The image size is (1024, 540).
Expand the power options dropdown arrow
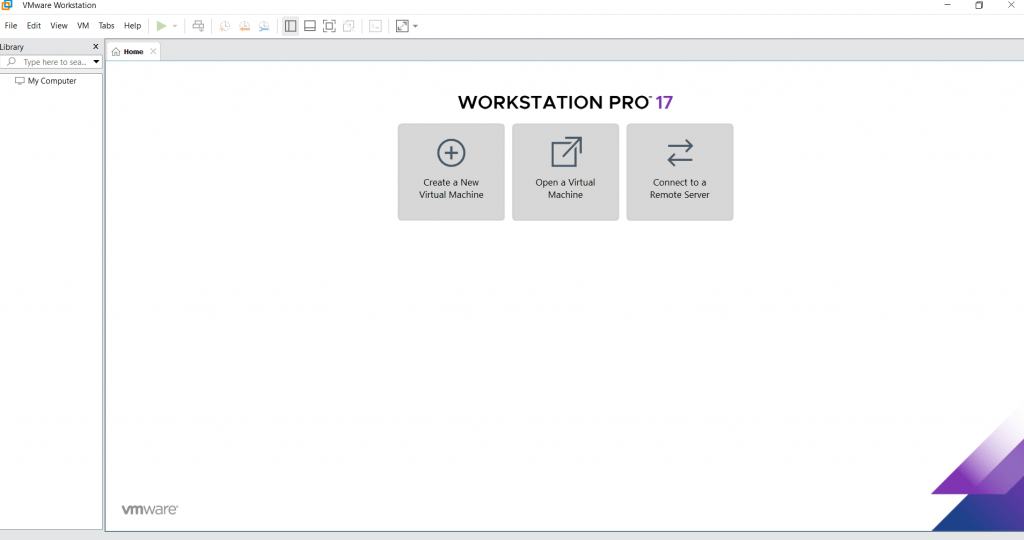pos(175,26)
